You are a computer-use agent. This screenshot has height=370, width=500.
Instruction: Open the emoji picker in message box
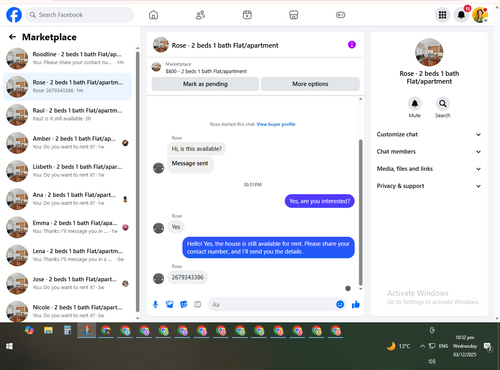[340, 304]
